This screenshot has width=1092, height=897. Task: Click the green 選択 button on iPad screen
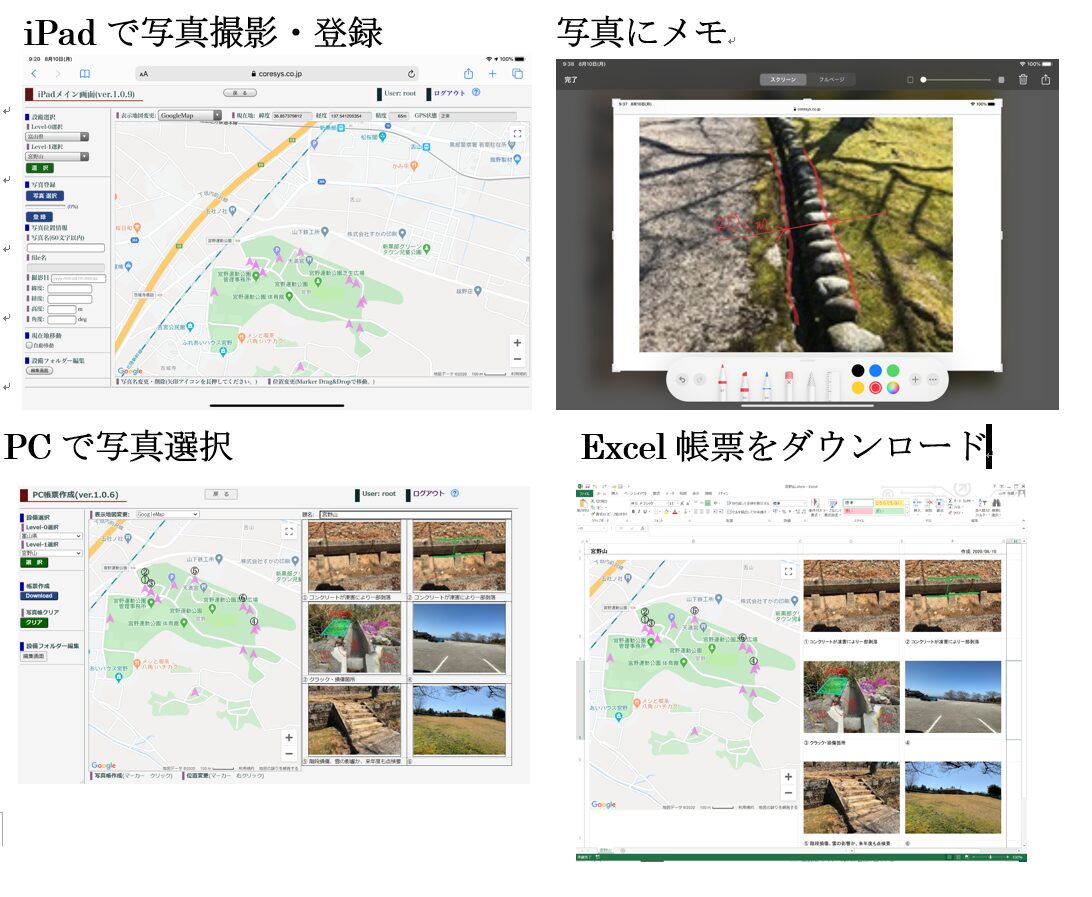pyautogui.click(x=40, y=168)
